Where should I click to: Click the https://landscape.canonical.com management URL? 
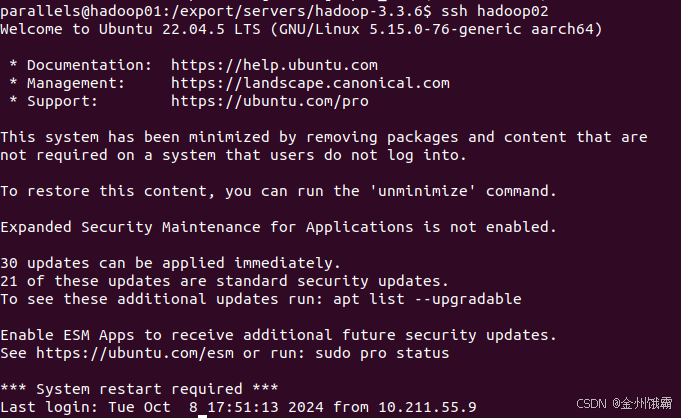point(310,83)
